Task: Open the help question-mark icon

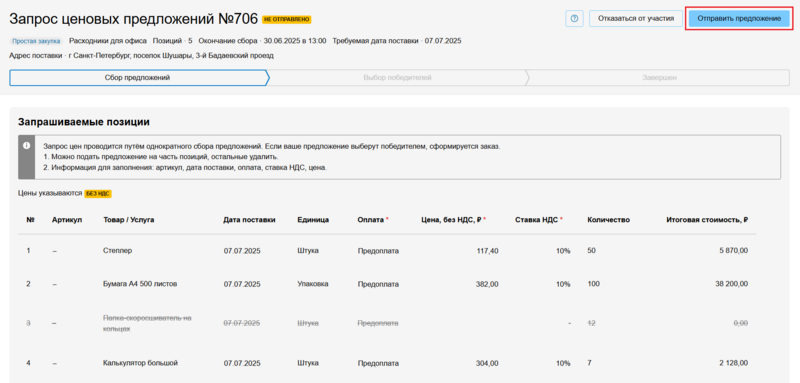Action: click(574, 19)
